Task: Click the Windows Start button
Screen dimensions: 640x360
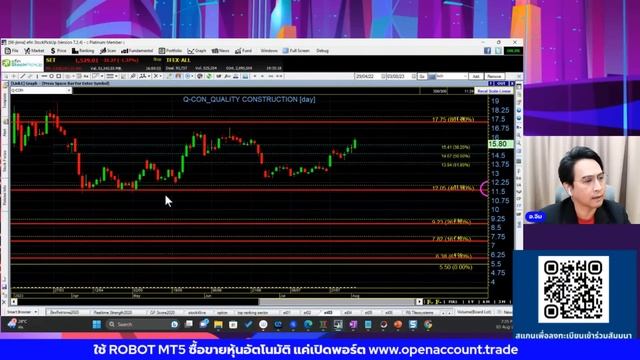Action: pyautogui.click(x=97, y=324)
